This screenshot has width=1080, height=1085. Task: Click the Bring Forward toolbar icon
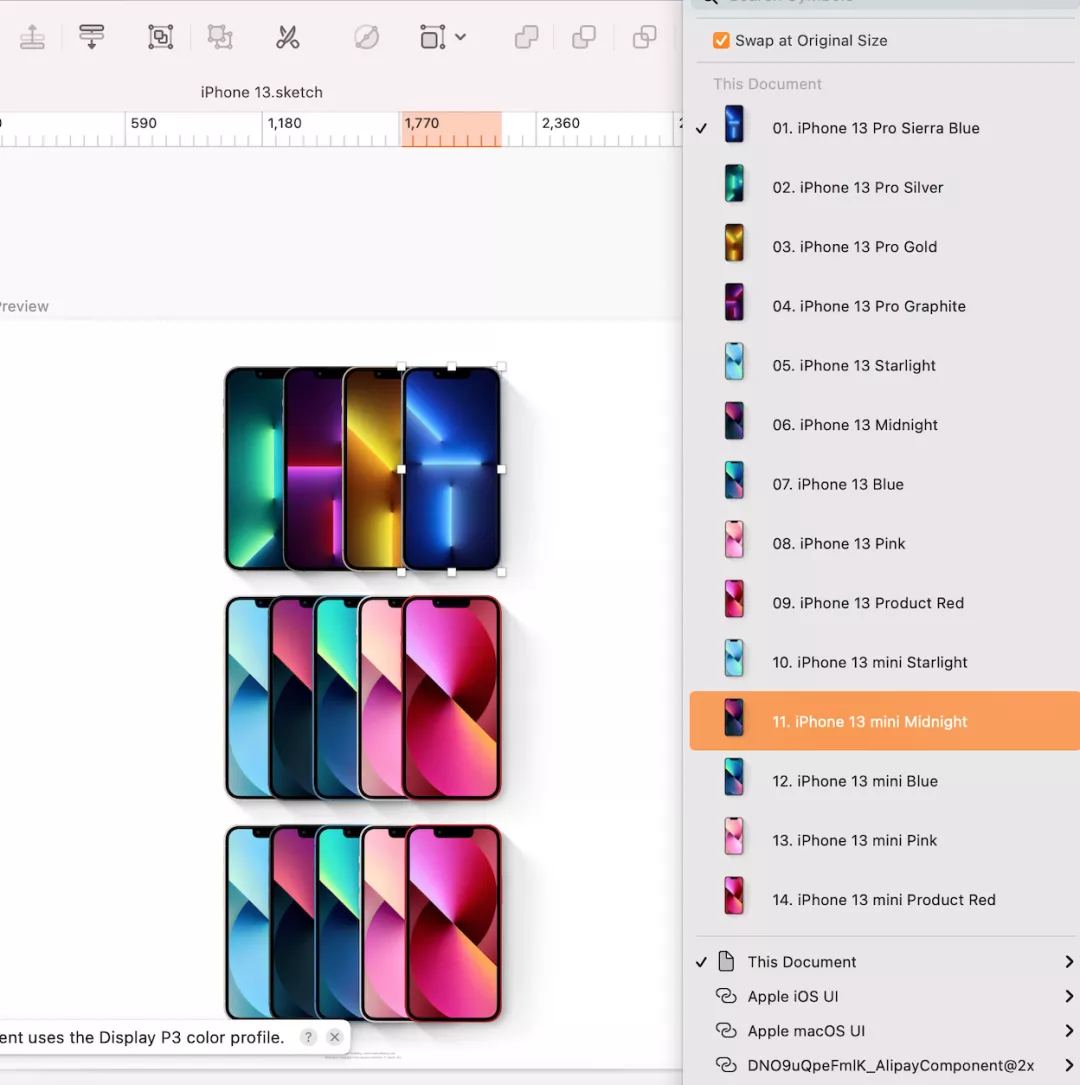(x=33, y=38)
